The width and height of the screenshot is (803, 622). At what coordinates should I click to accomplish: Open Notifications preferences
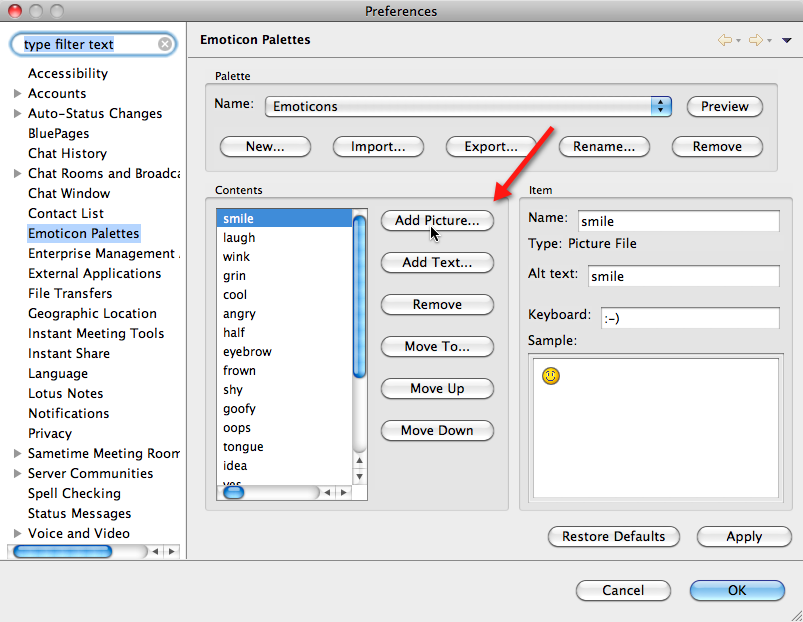[69, 413]
